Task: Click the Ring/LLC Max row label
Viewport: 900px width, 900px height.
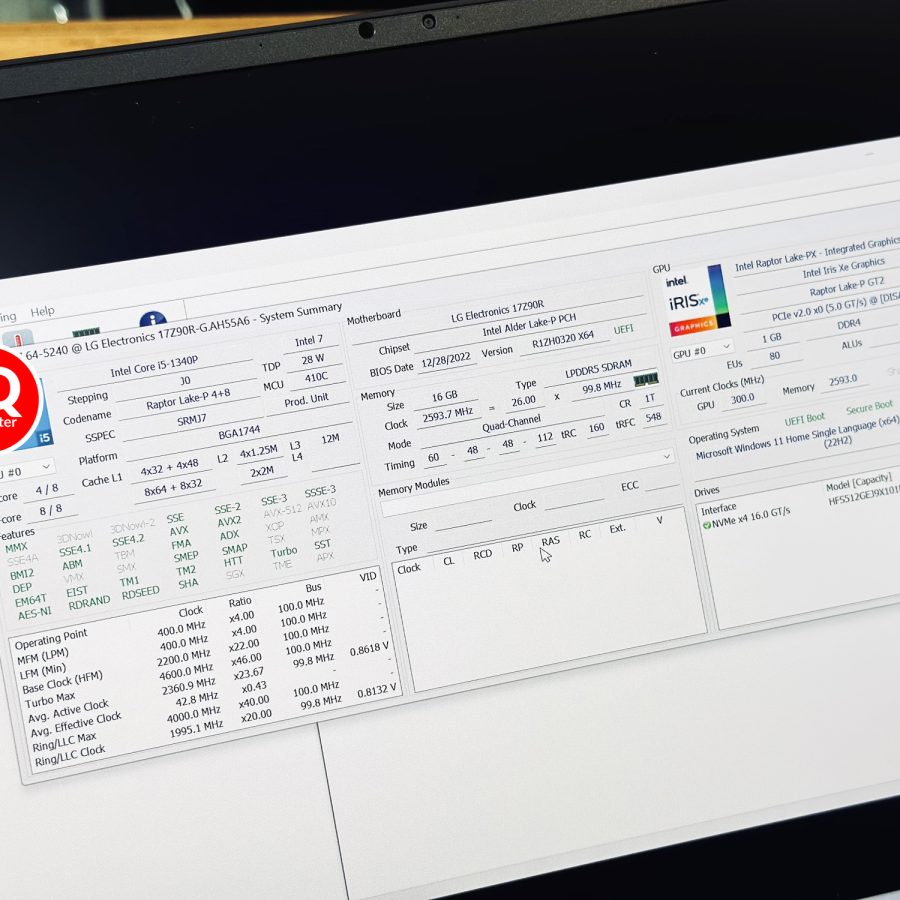Action: tap(64, 741)
